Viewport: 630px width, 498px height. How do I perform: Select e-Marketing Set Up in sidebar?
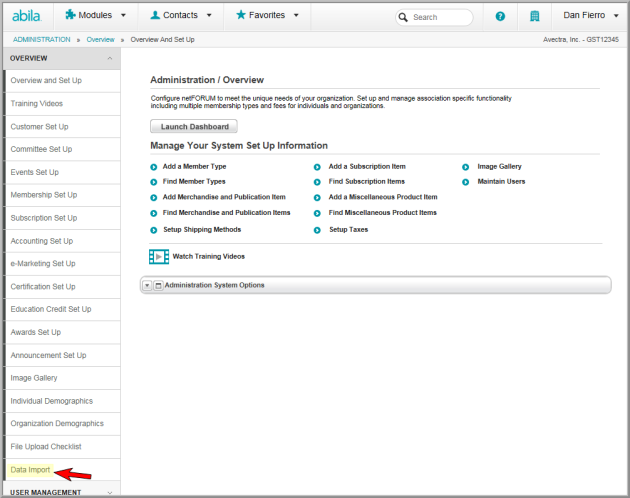tap(63, 264)
